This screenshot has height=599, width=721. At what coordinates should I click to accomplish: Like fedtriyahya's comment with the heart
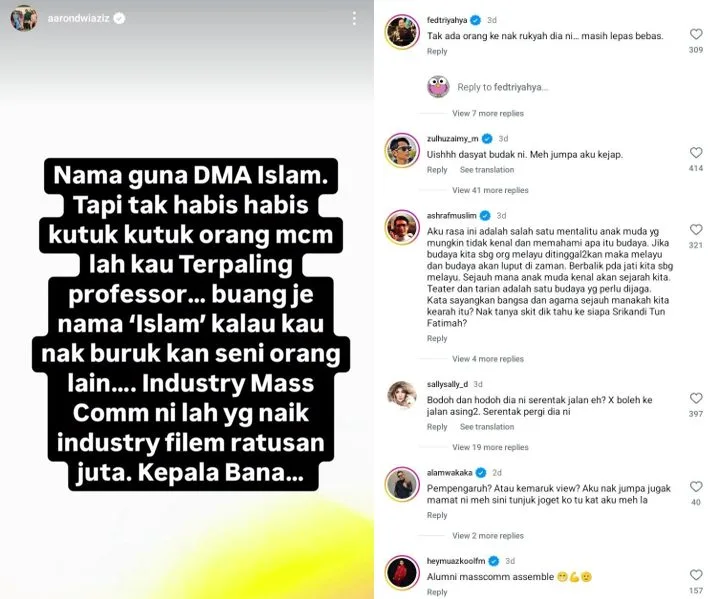click(696, 34)
